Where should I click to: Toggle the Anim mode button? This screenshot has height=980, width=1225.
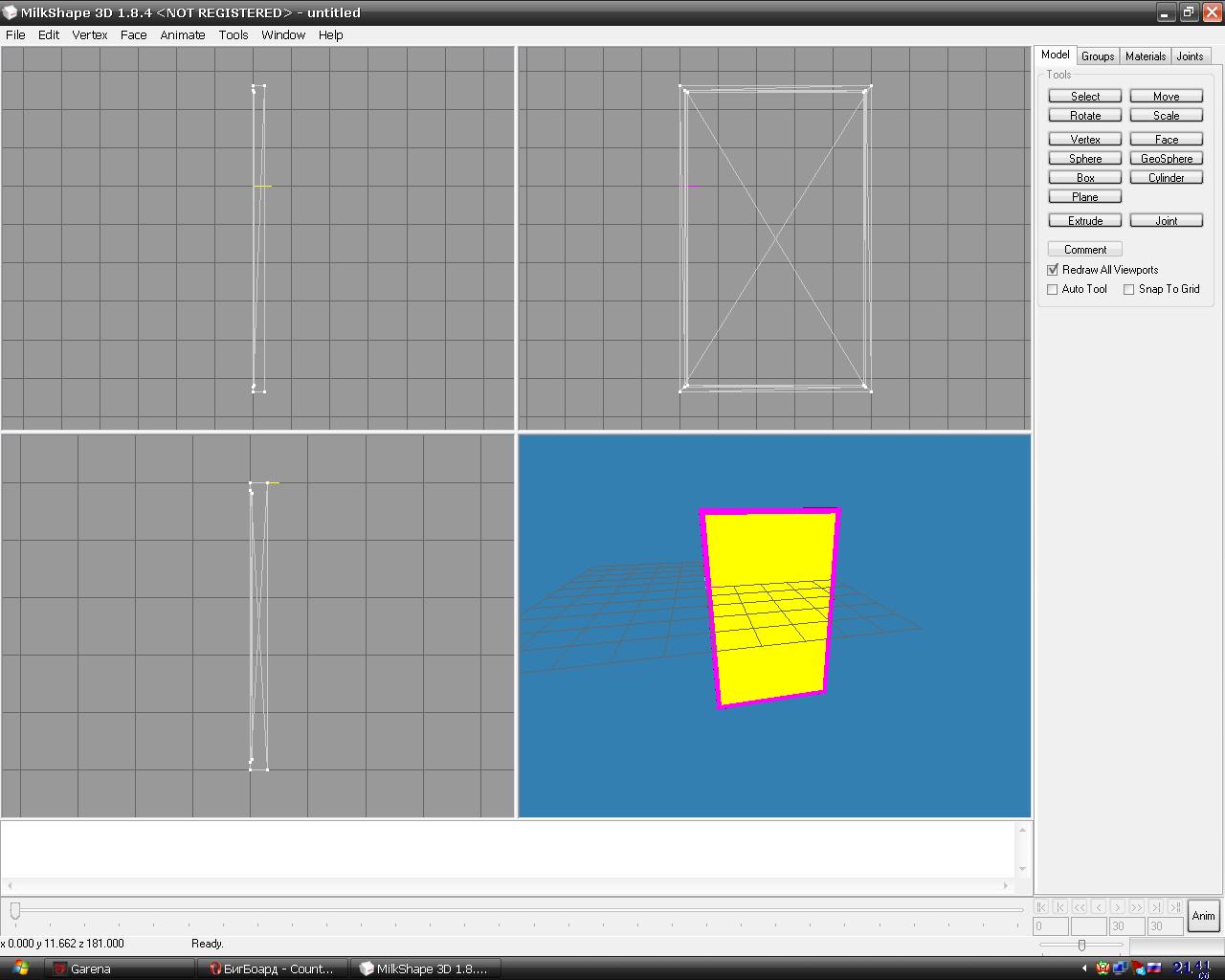[1203, 916]
